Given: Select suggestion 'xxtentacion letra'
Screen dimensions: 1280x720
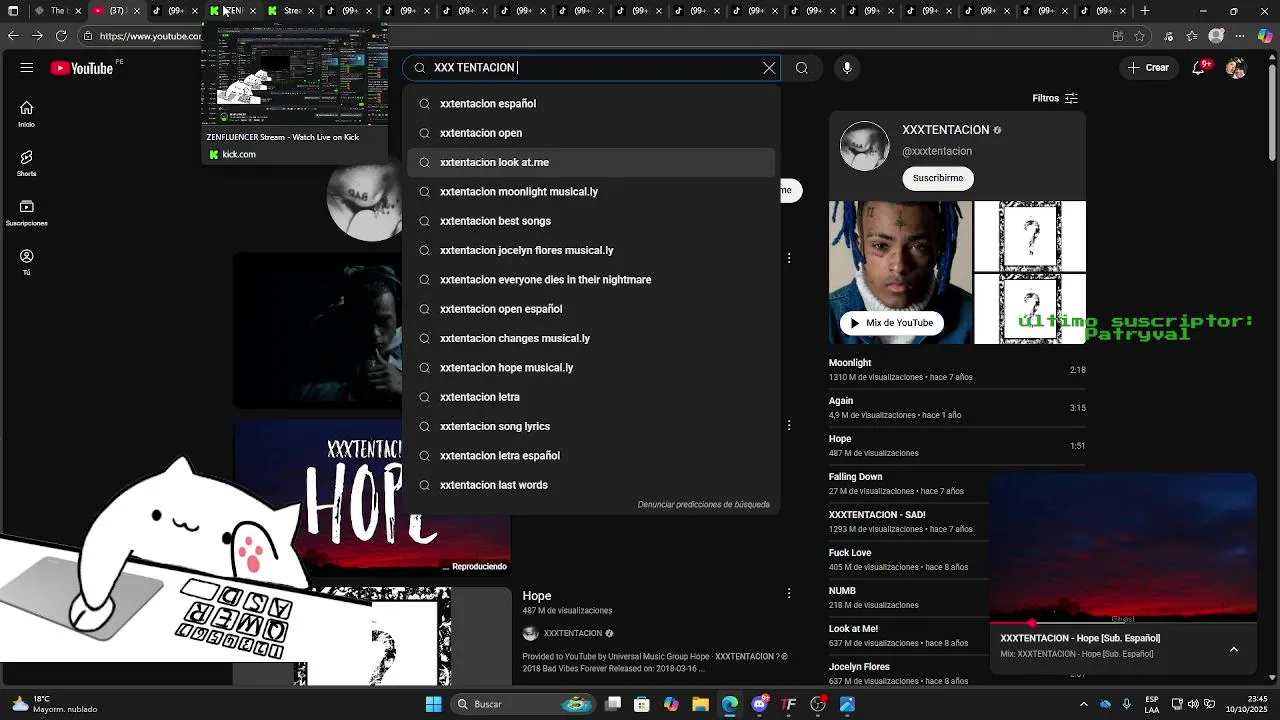Looking at the screenshot, I should [x=592, y=397].
